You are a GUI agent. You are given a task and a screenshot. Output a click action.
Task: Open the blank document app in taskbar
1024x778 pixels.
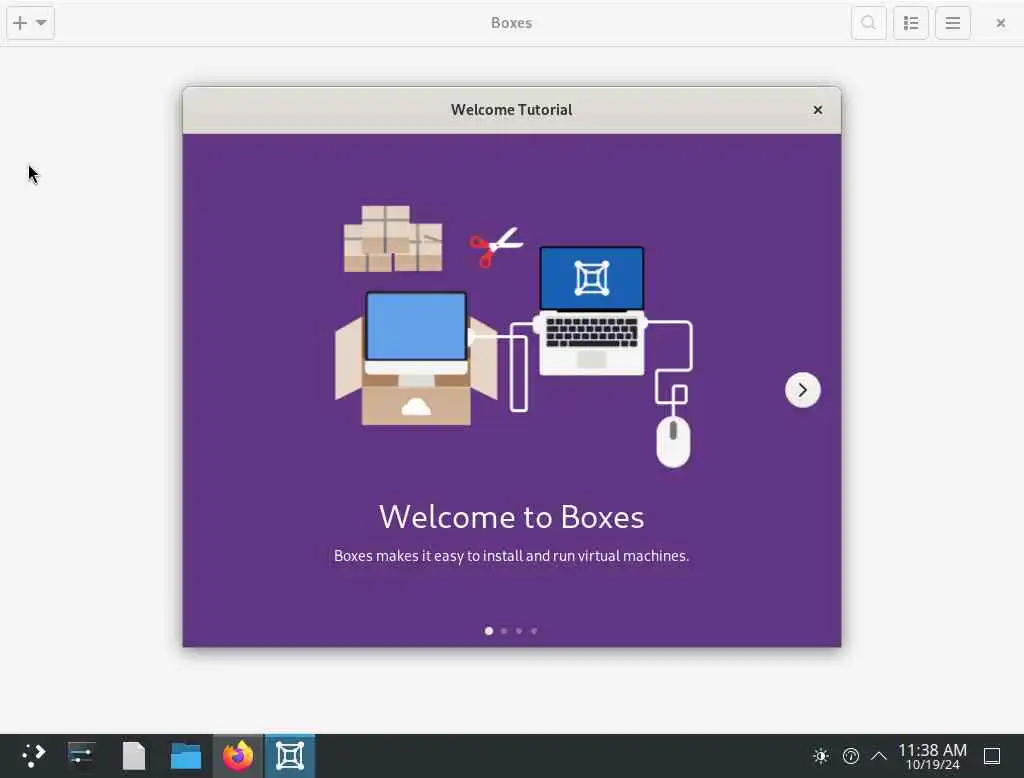tap(134, 756)
